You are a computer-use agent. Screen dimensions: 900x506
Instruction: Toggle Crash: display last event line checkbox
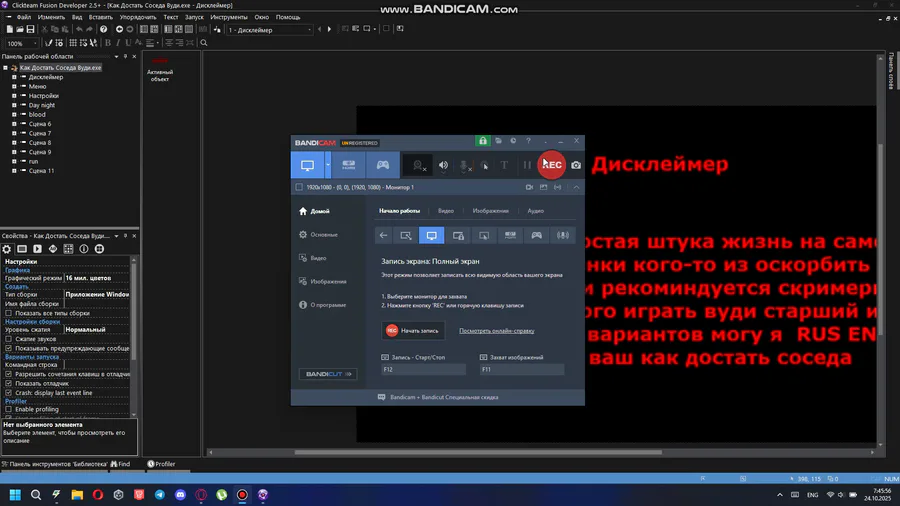point(9,393)
